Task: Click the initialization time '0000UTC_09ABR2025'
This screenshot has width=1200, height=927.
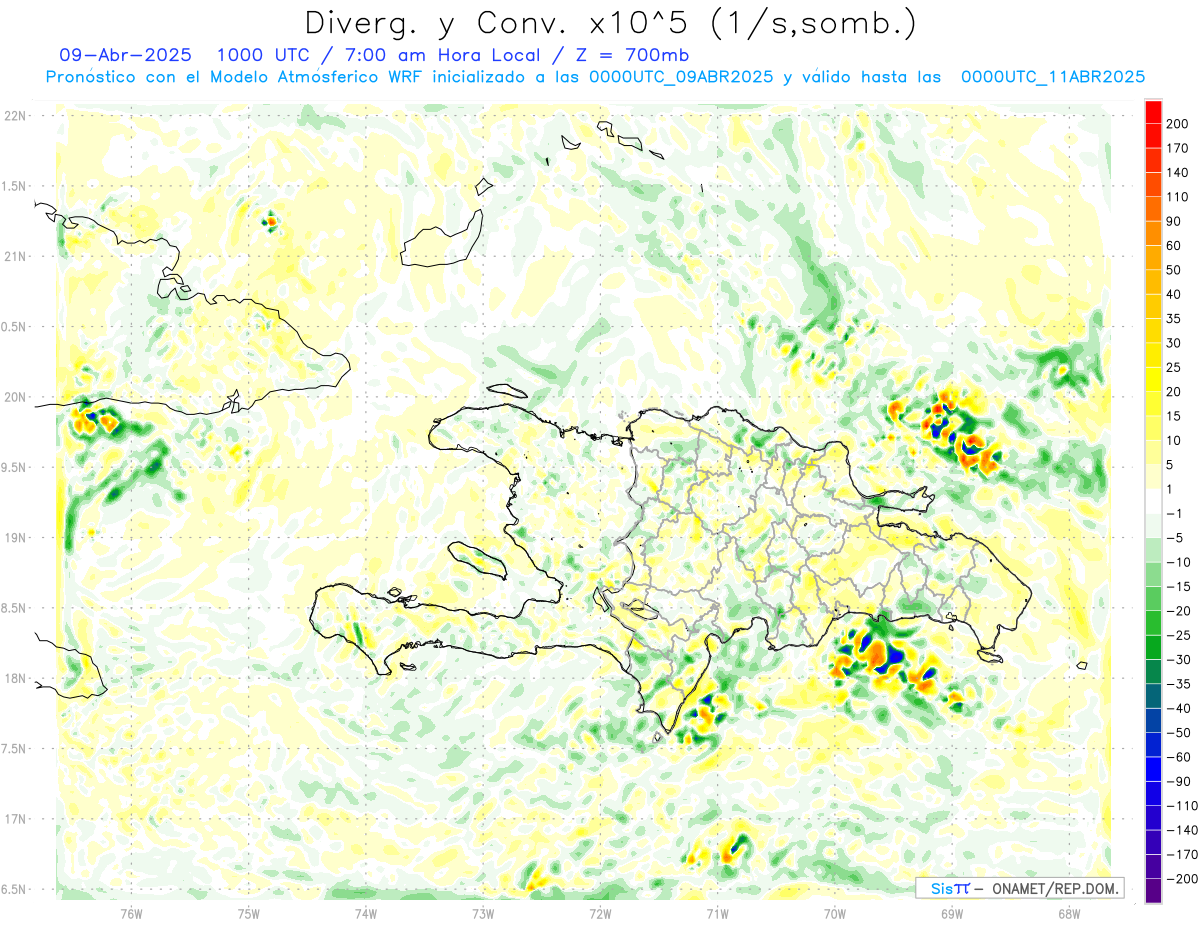Action: 681,77
